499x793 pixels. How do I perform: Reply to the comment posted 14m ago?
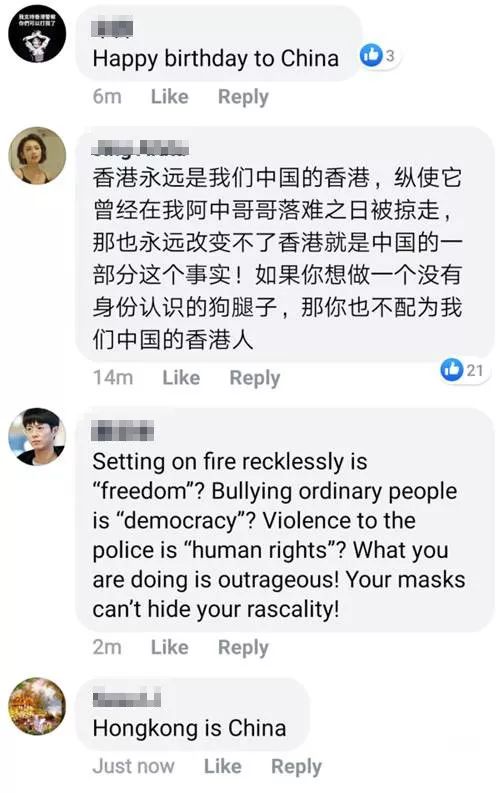click(x=255, y=378)
